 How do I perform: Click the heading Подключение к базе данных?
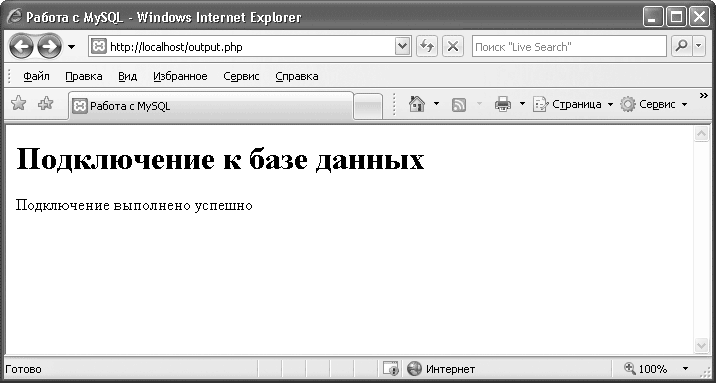point(220,160)
